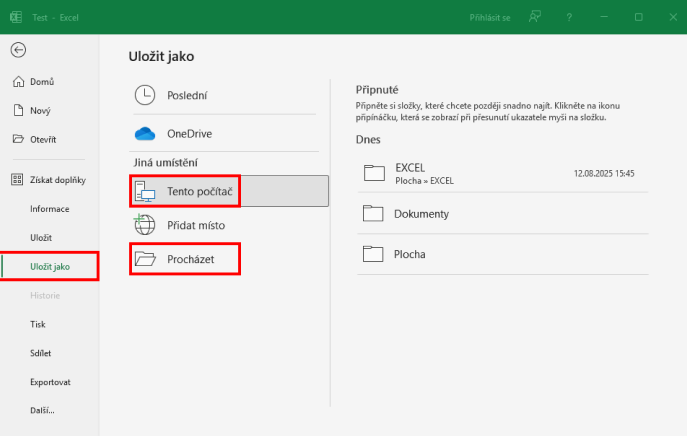The image size is (687, 436).
Task: Click the OneDrive cloud icon
Action: [x=145, y=134]
